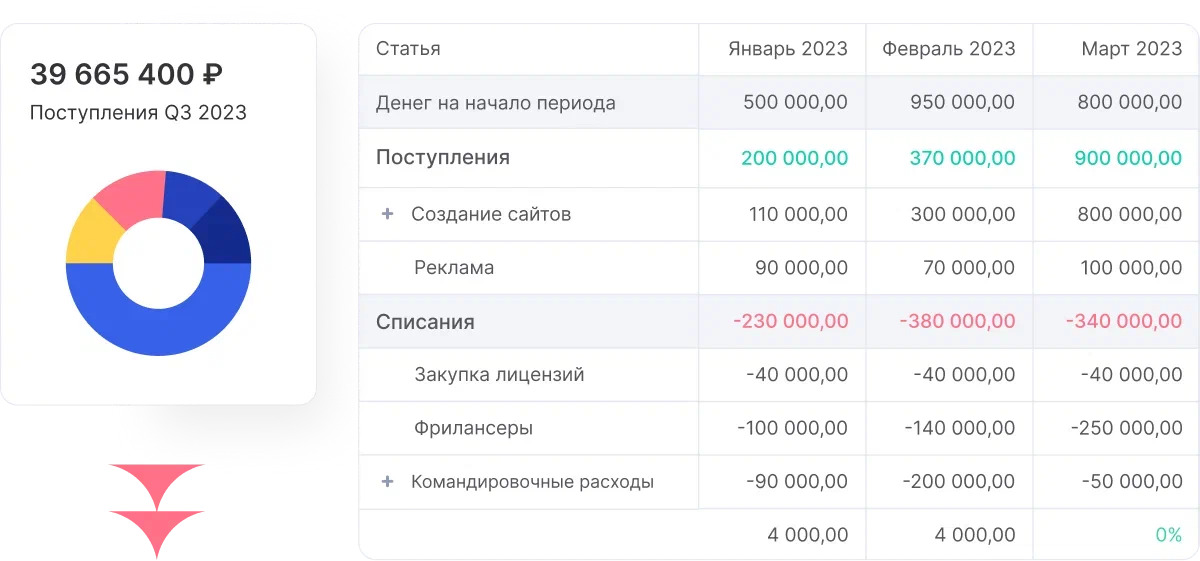Select the Списания row label
Image resolution: width=1200 pixels, height=561 pixels.
425,322
